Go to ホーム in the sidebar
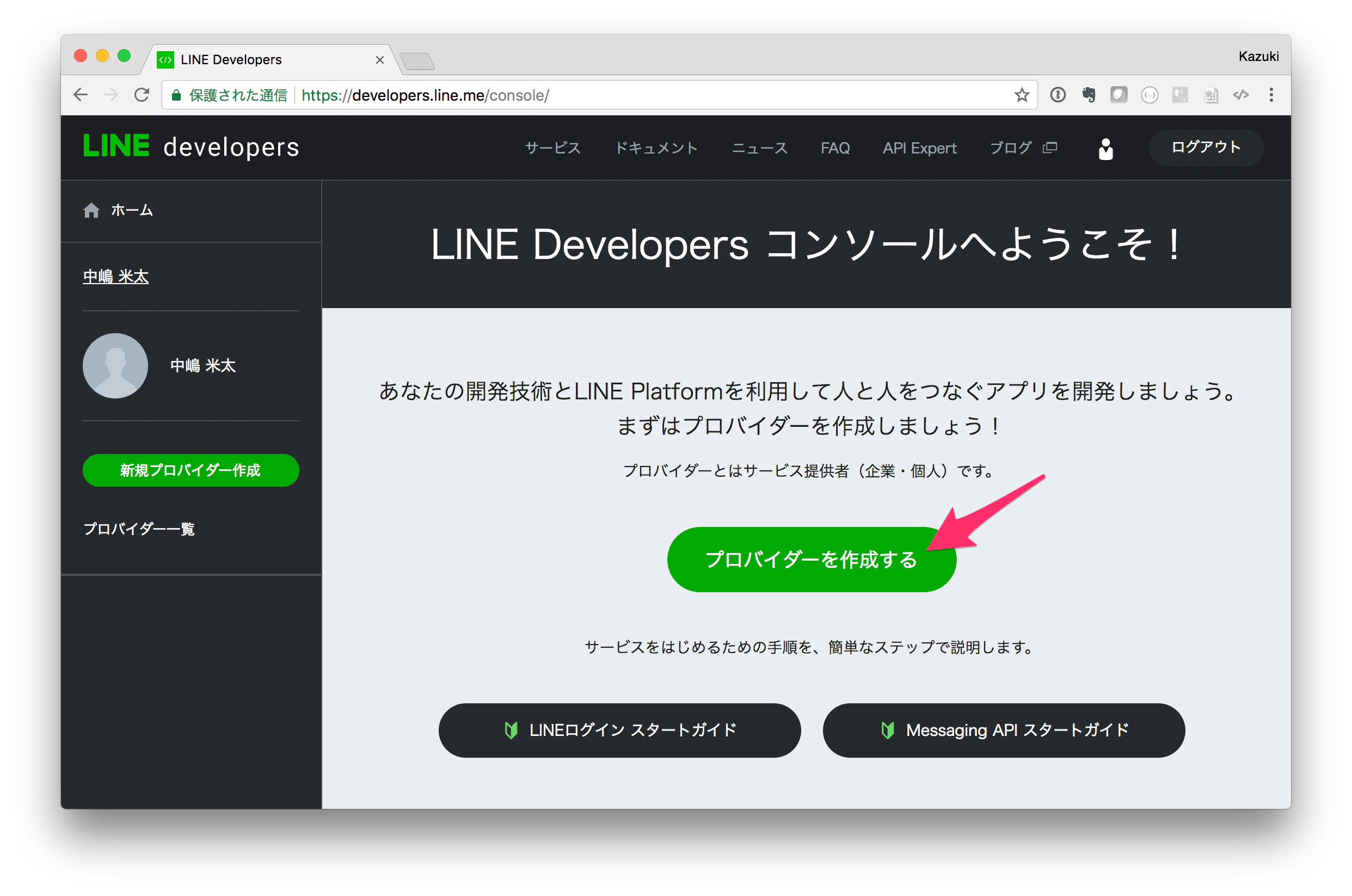The width and height of the screenshot is (1352, 896). coord(132,210)
